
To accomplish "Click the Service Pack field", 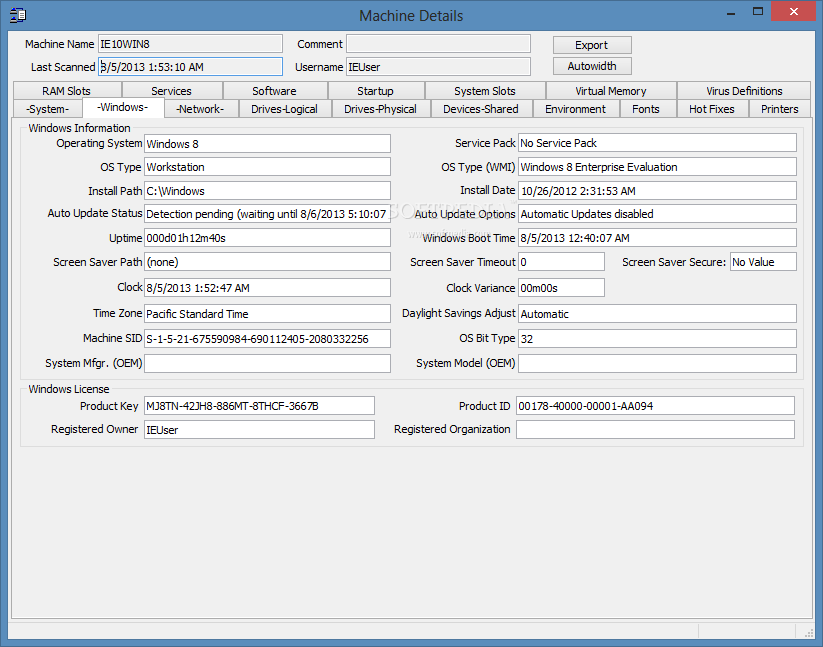I will click(658, 143).
